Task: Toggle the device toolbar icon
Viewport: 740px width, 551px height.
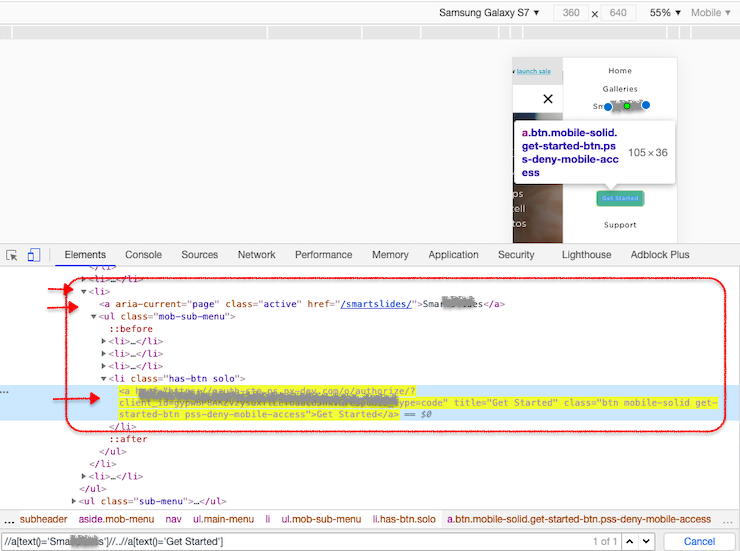Action: 34,255
